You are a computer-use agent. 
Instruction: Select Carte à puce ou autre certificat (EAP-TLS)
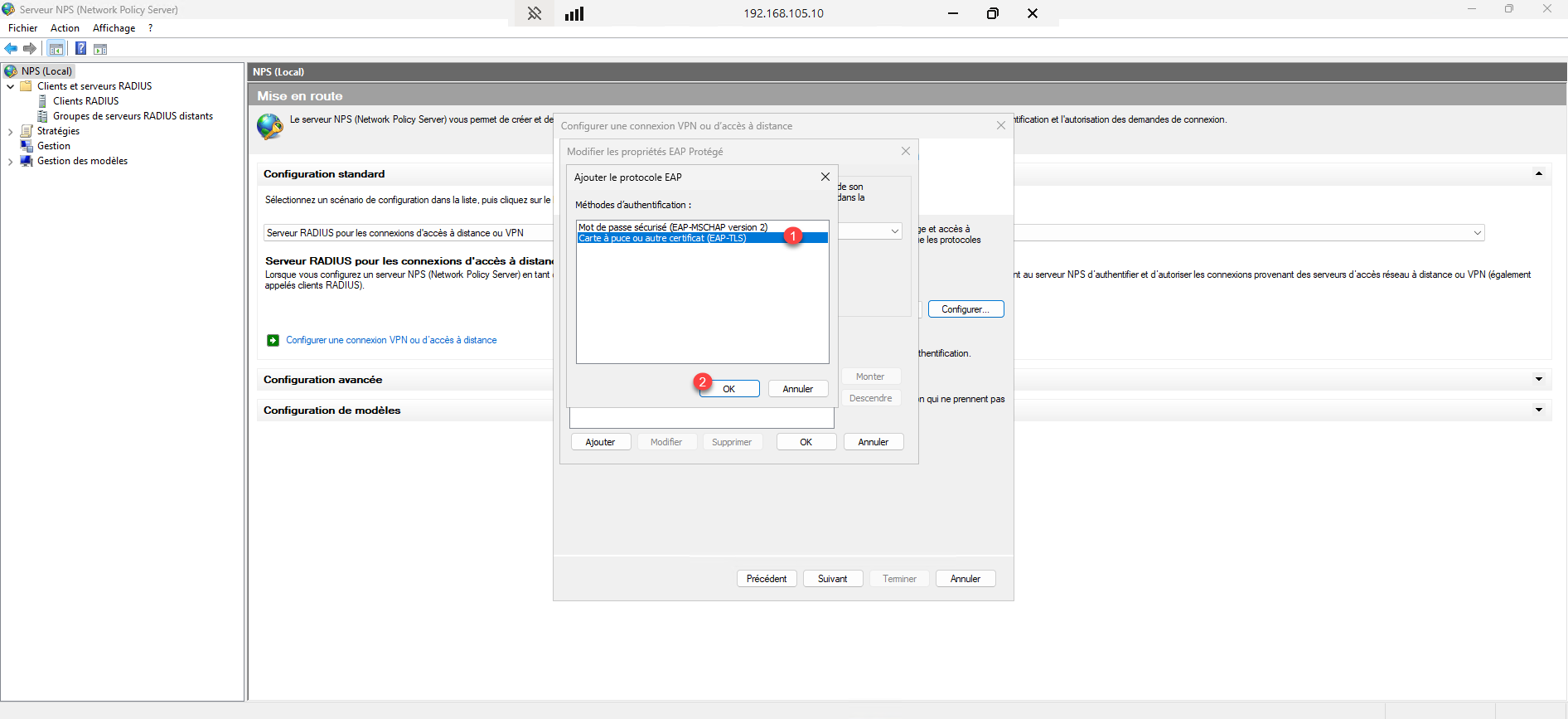pyautogui.click(x=662, y=238)
